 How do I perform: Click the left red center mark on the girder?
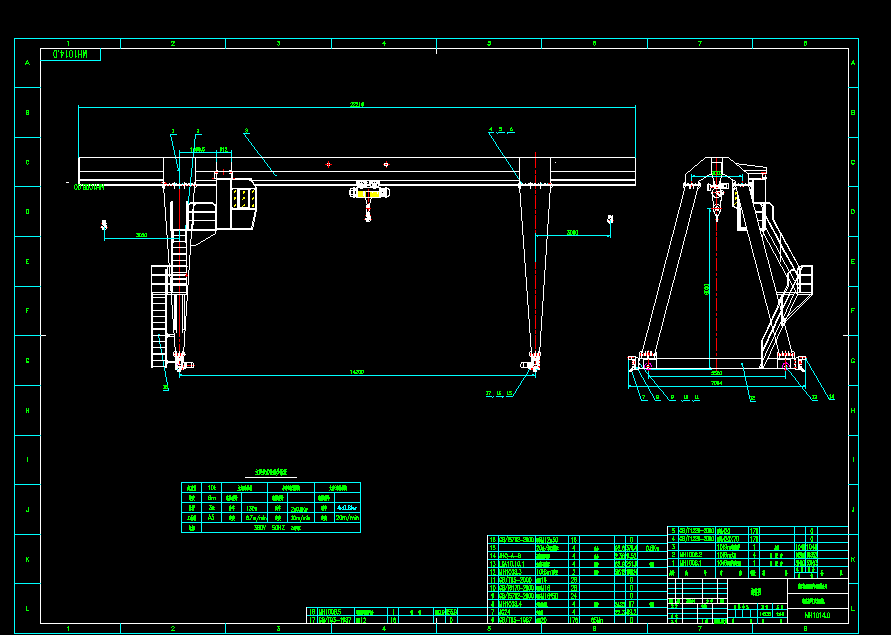click(x=328, y=164)
